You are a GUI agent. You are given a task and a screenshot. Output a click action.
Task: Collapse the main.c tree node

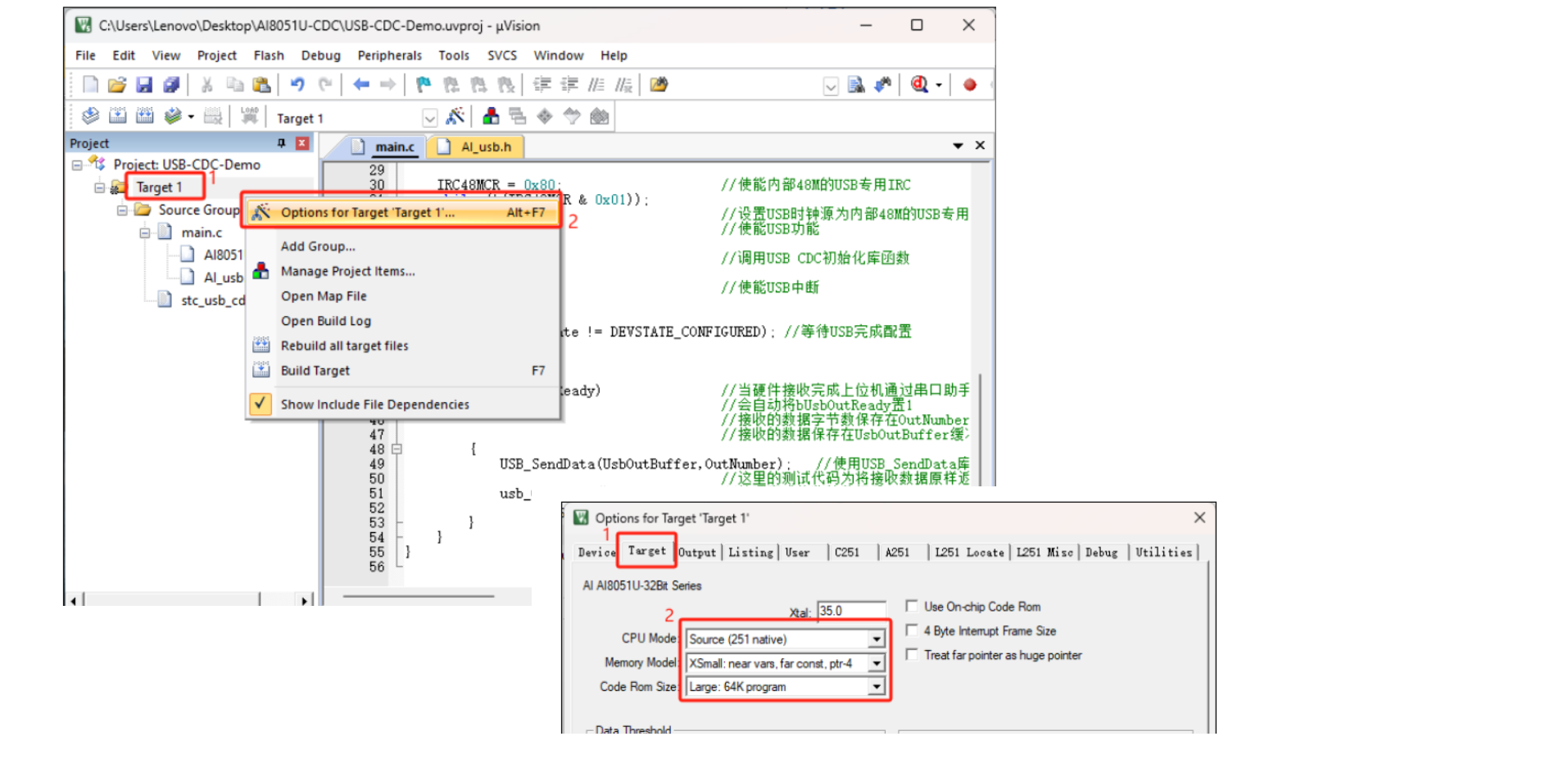click(x=145, y=233)
